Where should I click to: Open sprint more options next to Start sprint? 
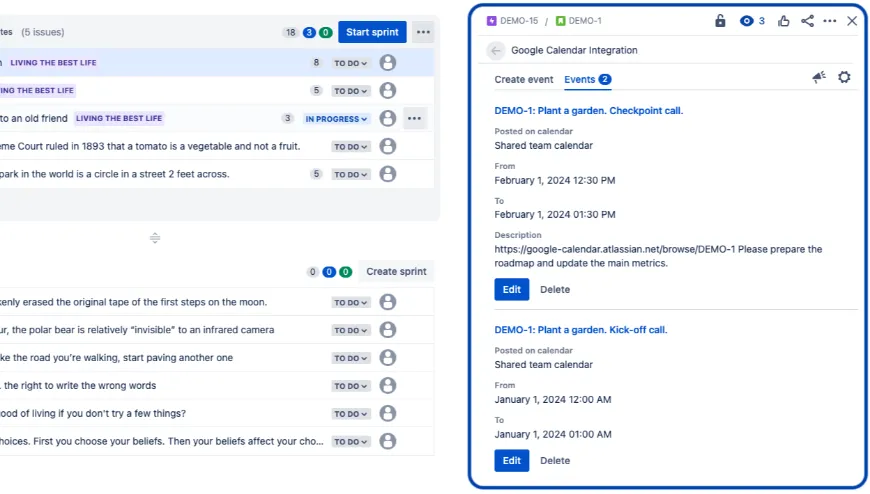(423, 32)
